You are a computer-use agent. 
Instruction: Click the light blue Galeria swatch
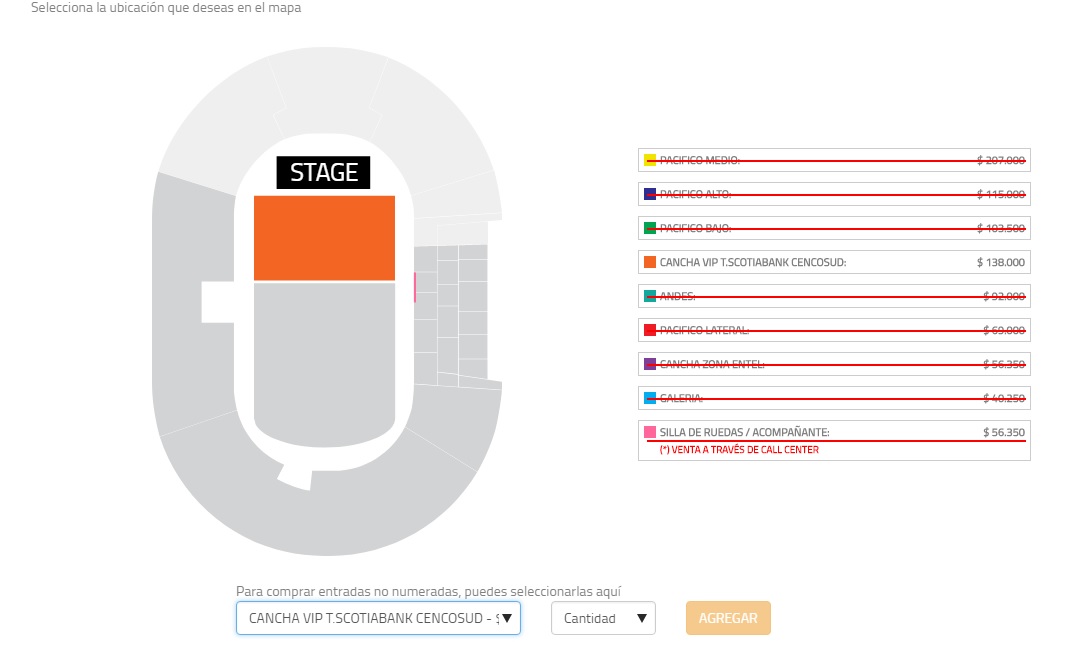coord(650,398)
